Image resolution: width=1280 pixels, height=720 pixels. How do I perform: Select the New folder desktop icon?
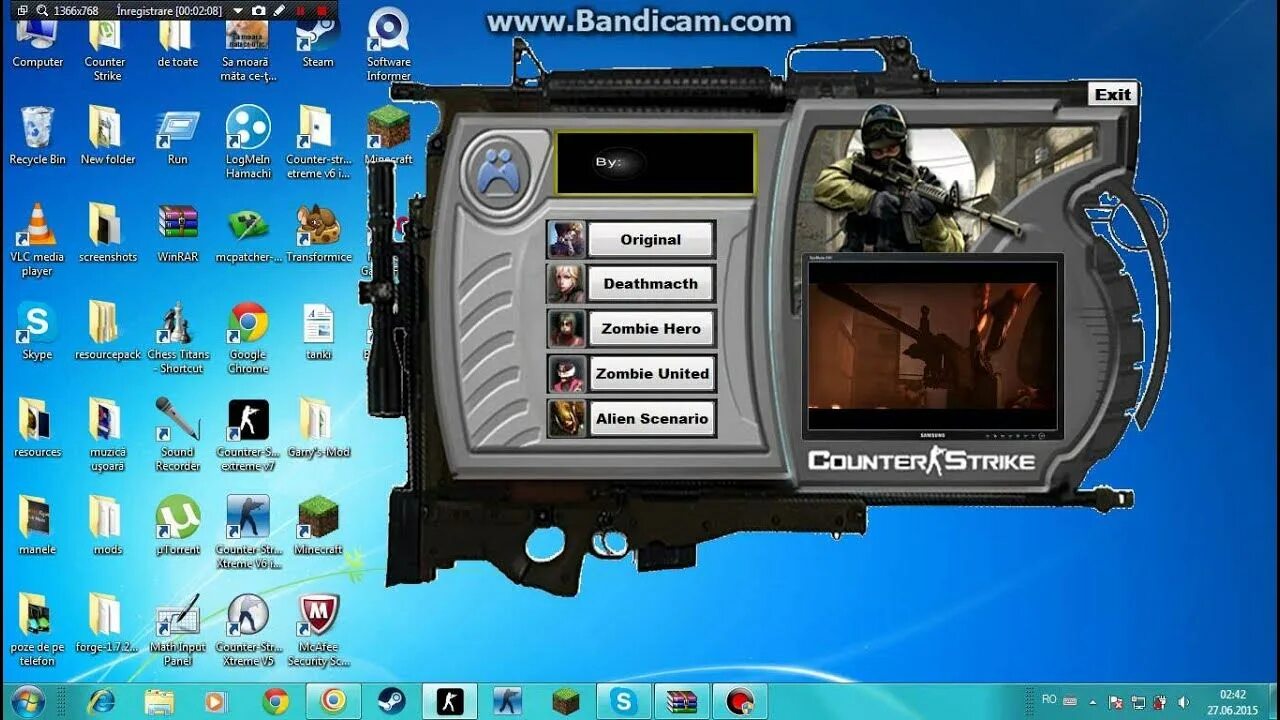(x=107, y=136)
